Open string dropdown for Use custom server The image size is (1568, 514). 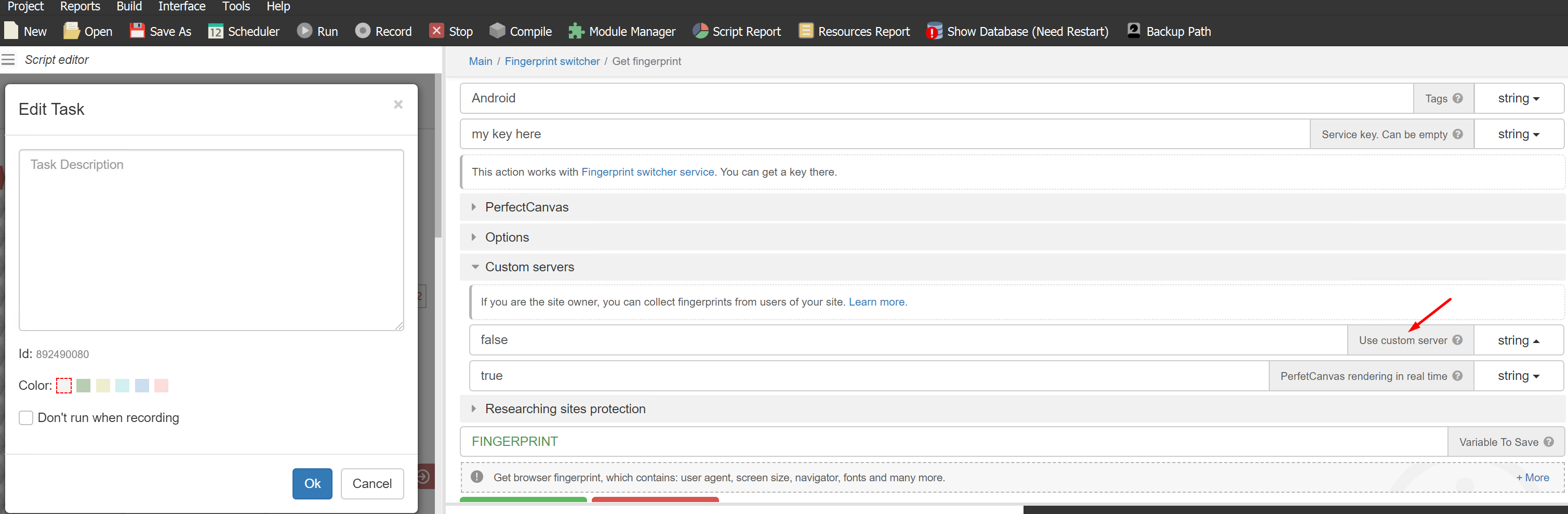[1518, 340]
